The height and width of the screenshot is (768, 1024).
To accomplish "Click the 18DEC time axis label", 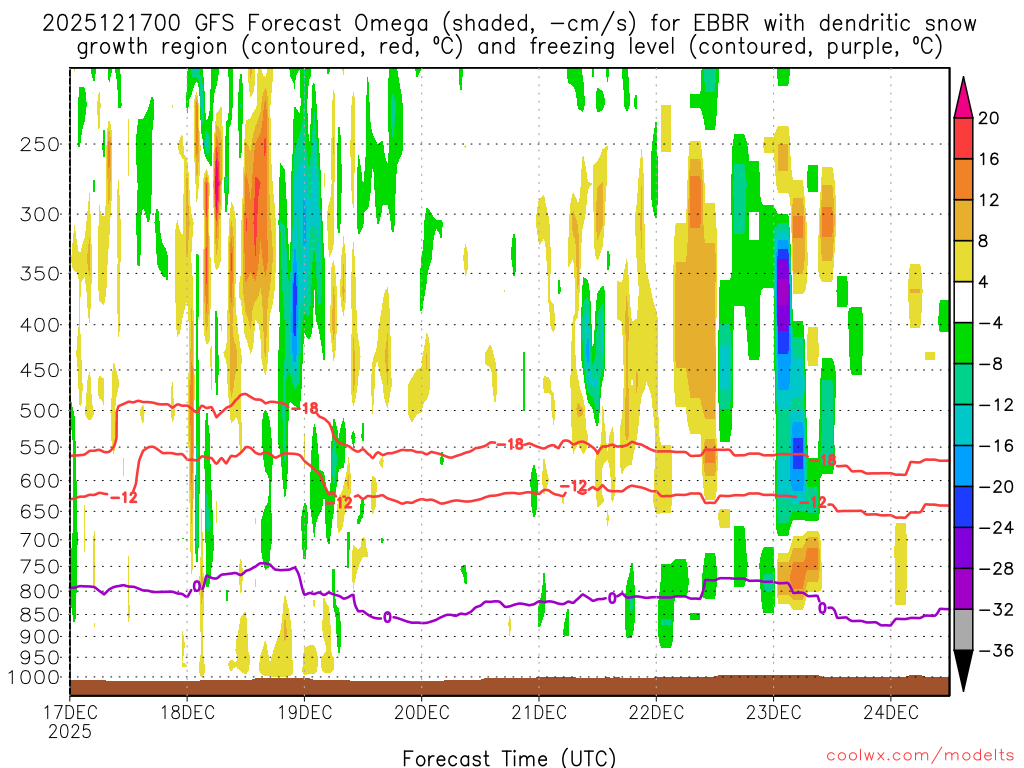I will coord(188,712).
